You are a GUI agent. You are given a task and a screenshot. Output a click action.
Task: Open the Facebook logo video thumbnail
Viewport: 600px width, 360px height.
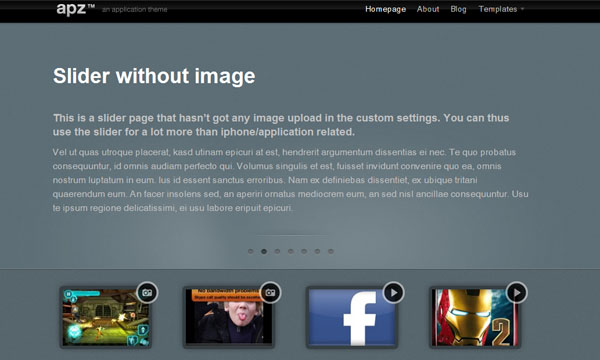click(352, 318)
